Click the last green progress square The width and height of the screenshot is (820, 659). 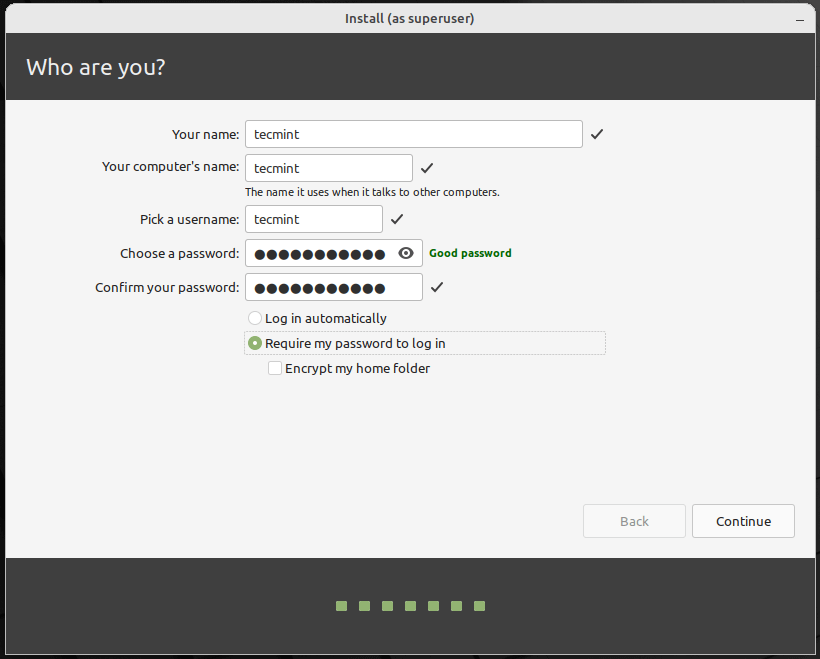[x=479, y=606]
